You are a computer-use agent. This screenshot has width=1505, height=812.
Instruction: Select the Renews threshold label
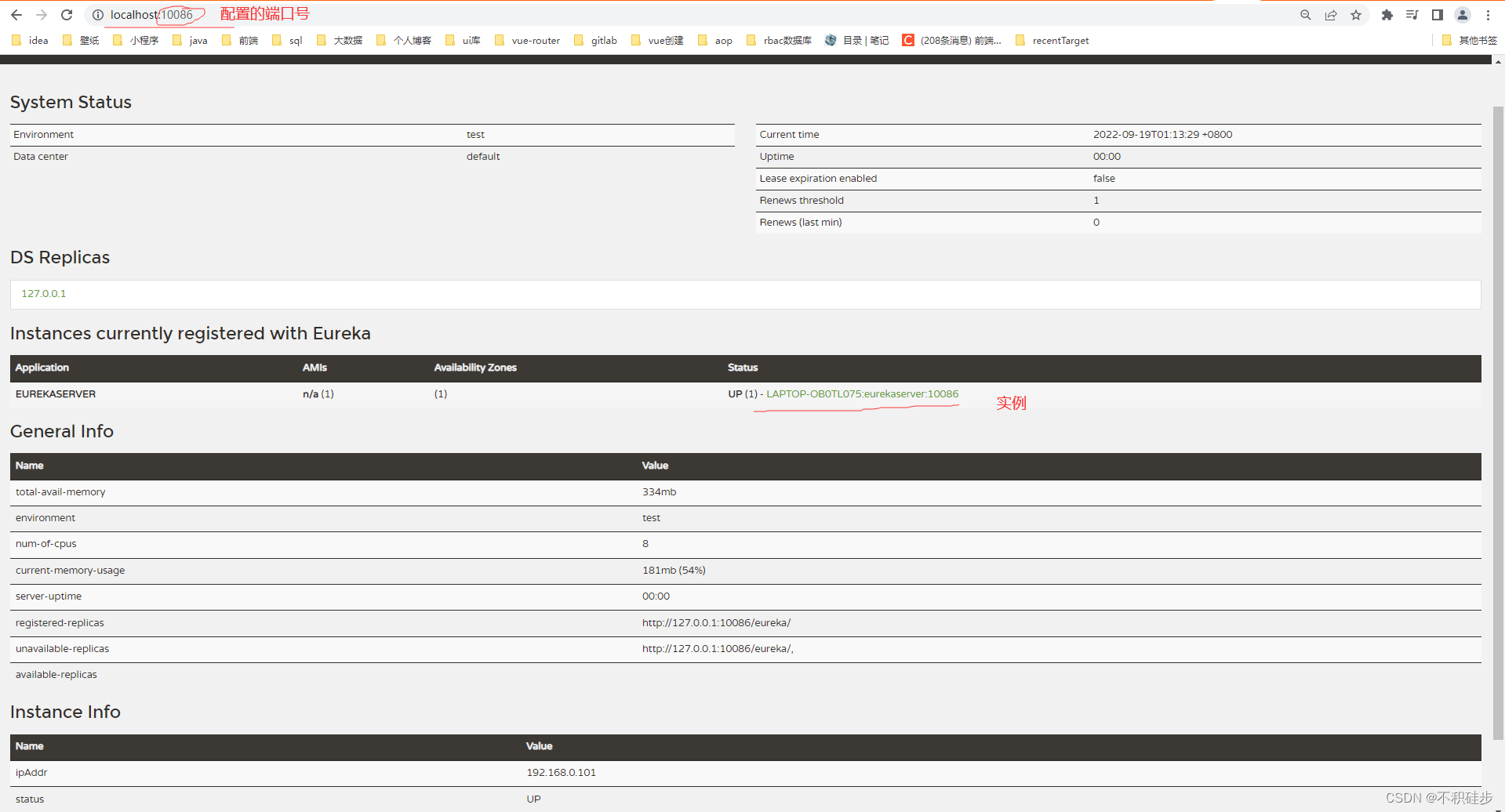[x=802, y=201]
